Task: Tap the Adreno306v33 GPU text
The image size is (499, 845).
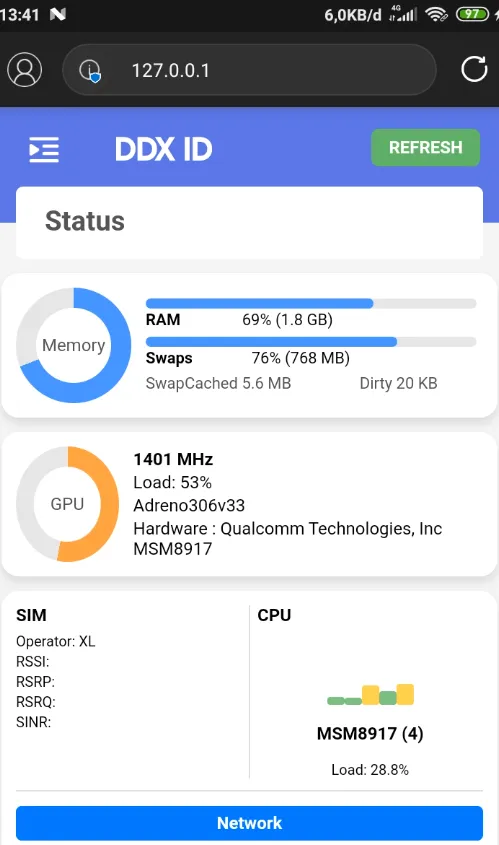Action: point(189,505)
